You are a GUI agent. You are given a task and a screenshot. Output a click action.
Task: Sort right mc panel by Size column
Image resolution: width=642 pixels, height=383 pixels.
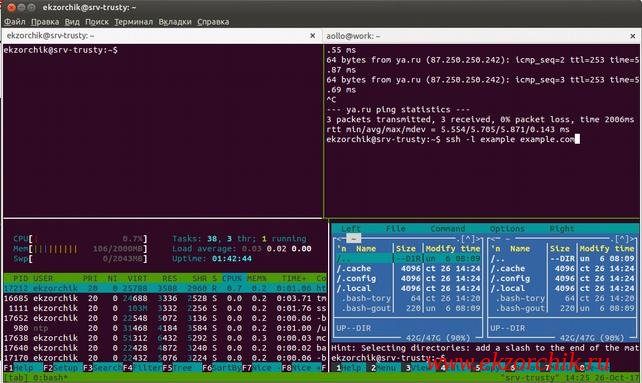click(560, 249)
